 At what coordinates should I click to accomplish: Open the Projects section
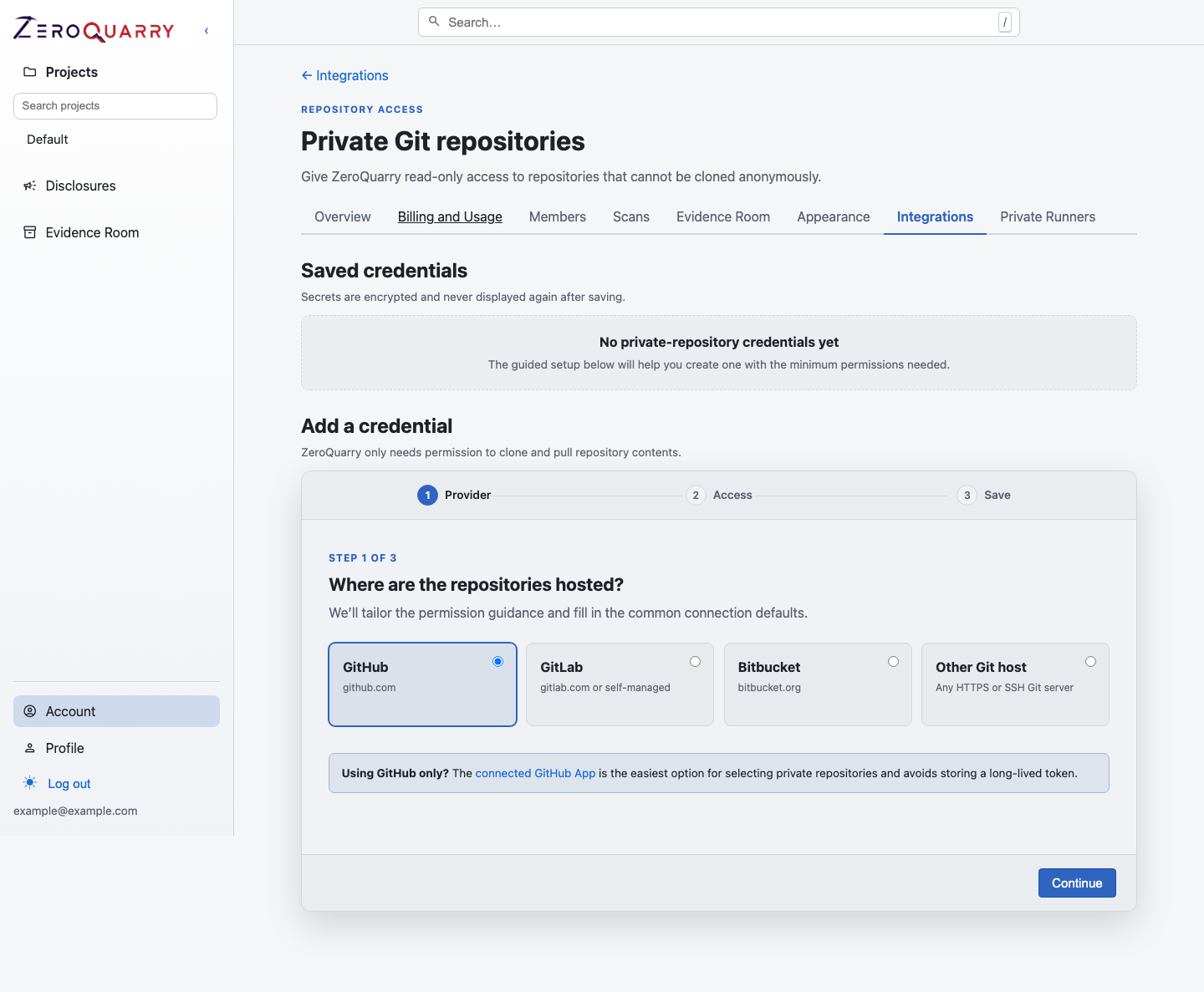[x=71, y=72]
